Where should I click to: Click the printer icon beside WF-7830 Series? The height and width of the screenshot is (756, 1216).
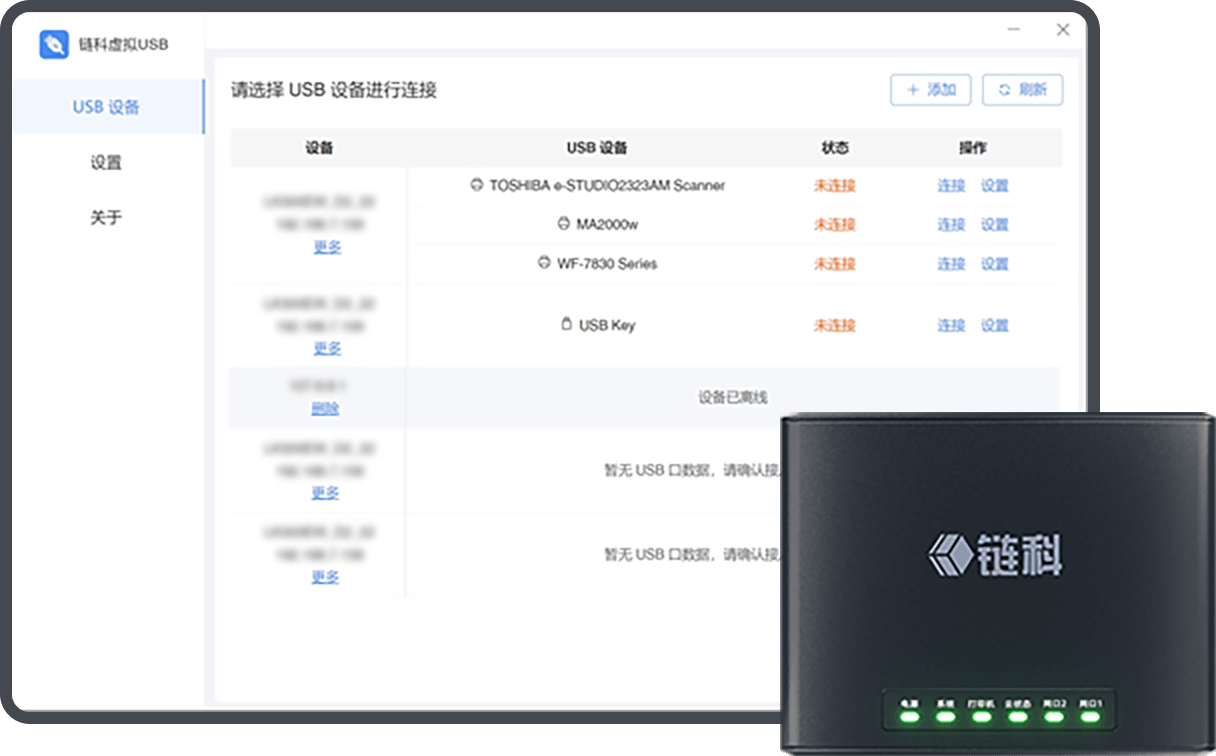(545, 263)
